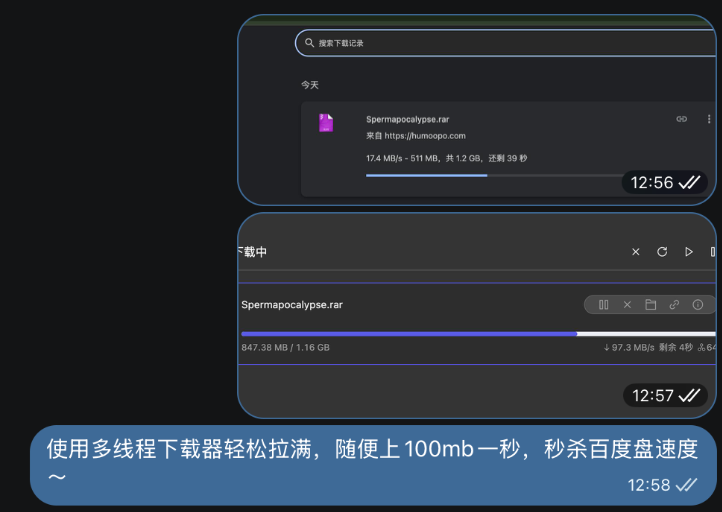Open three-dot menu of browser download item
The height and width of the screenshot is (512, 722).
click(x=709, y=119)
